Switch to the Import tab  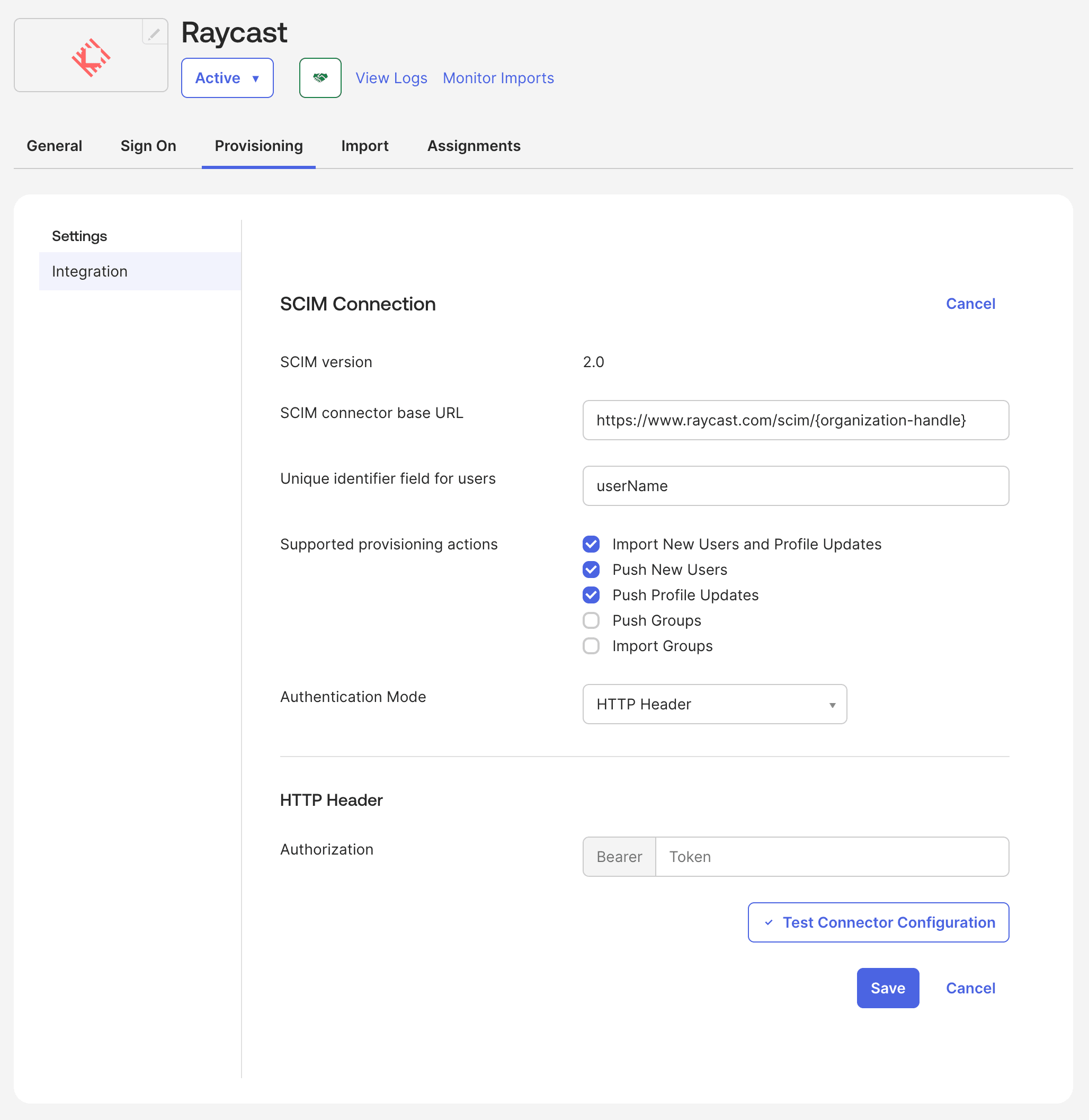click(x=364, y=146)
